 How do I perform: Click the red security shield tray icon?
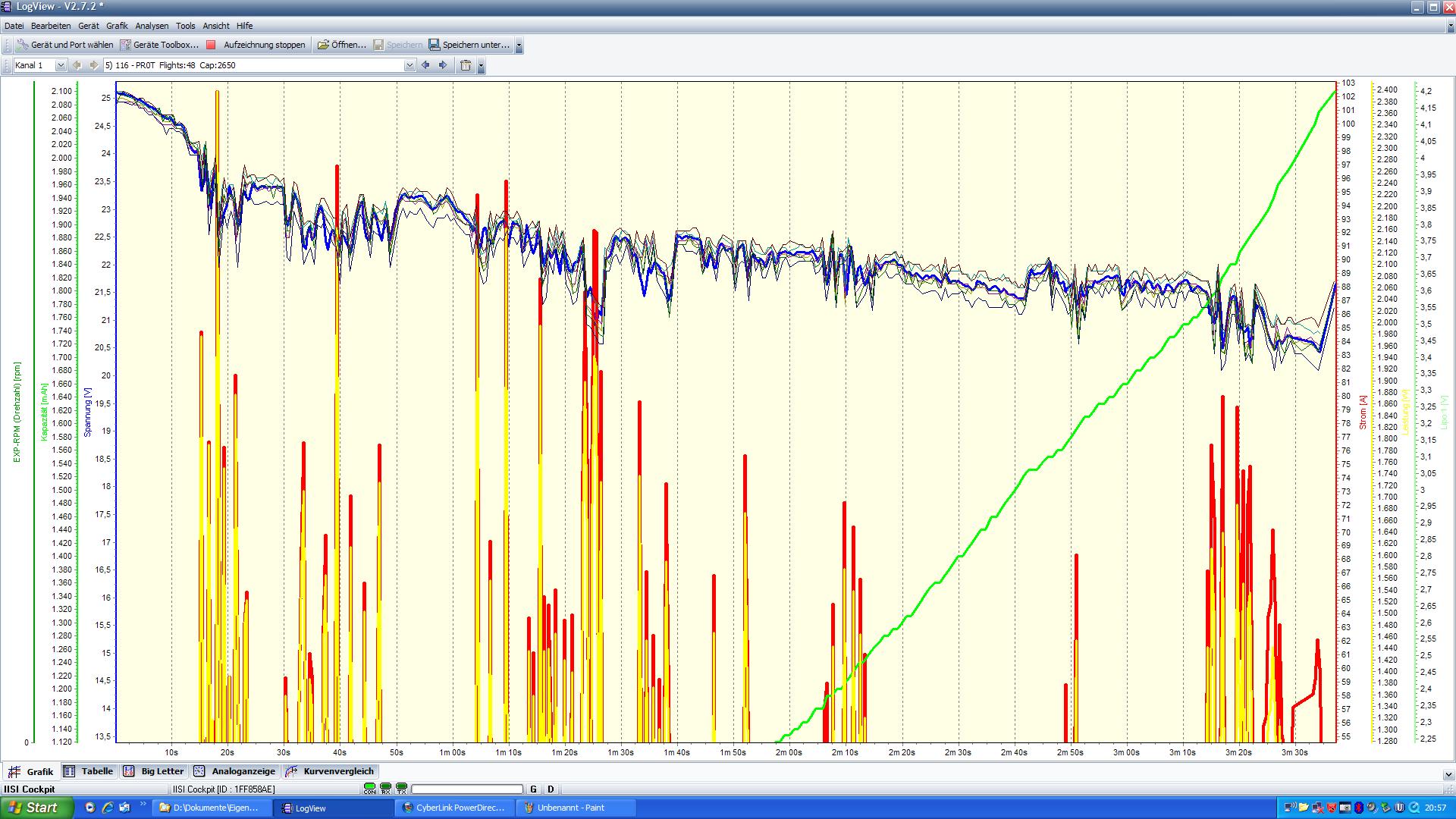click(x=1332, y=808)
